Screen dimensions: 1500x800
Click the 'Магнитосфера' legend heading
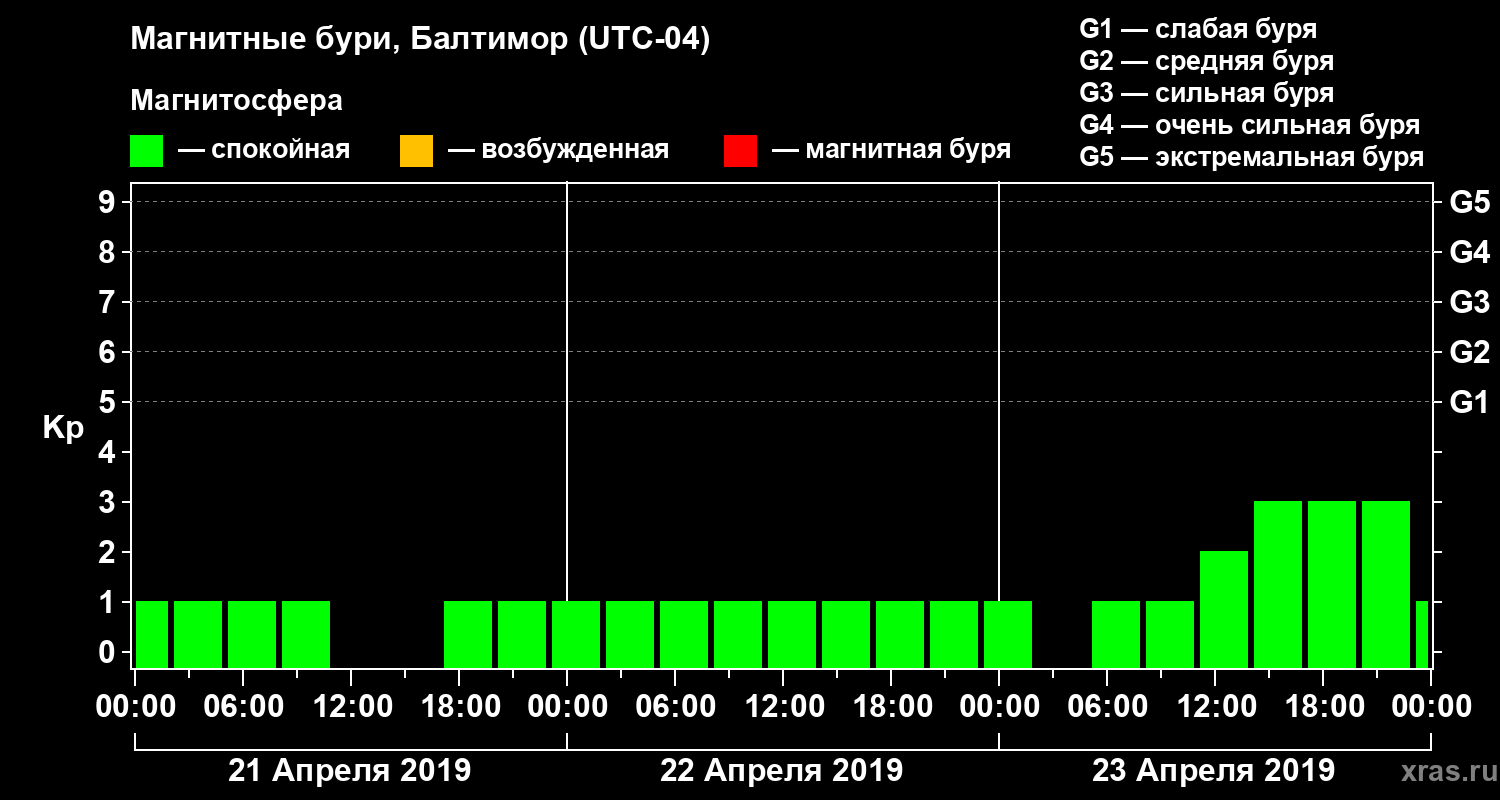click(x=237, y=101)
